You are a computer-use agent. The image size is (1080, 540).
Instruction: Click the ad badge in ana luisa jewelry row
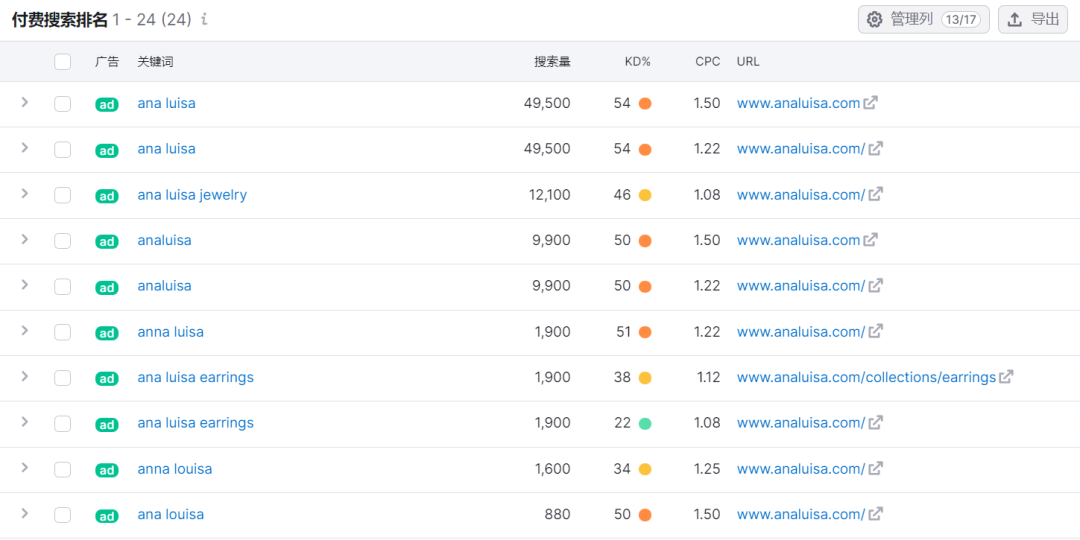click(107, 196)
